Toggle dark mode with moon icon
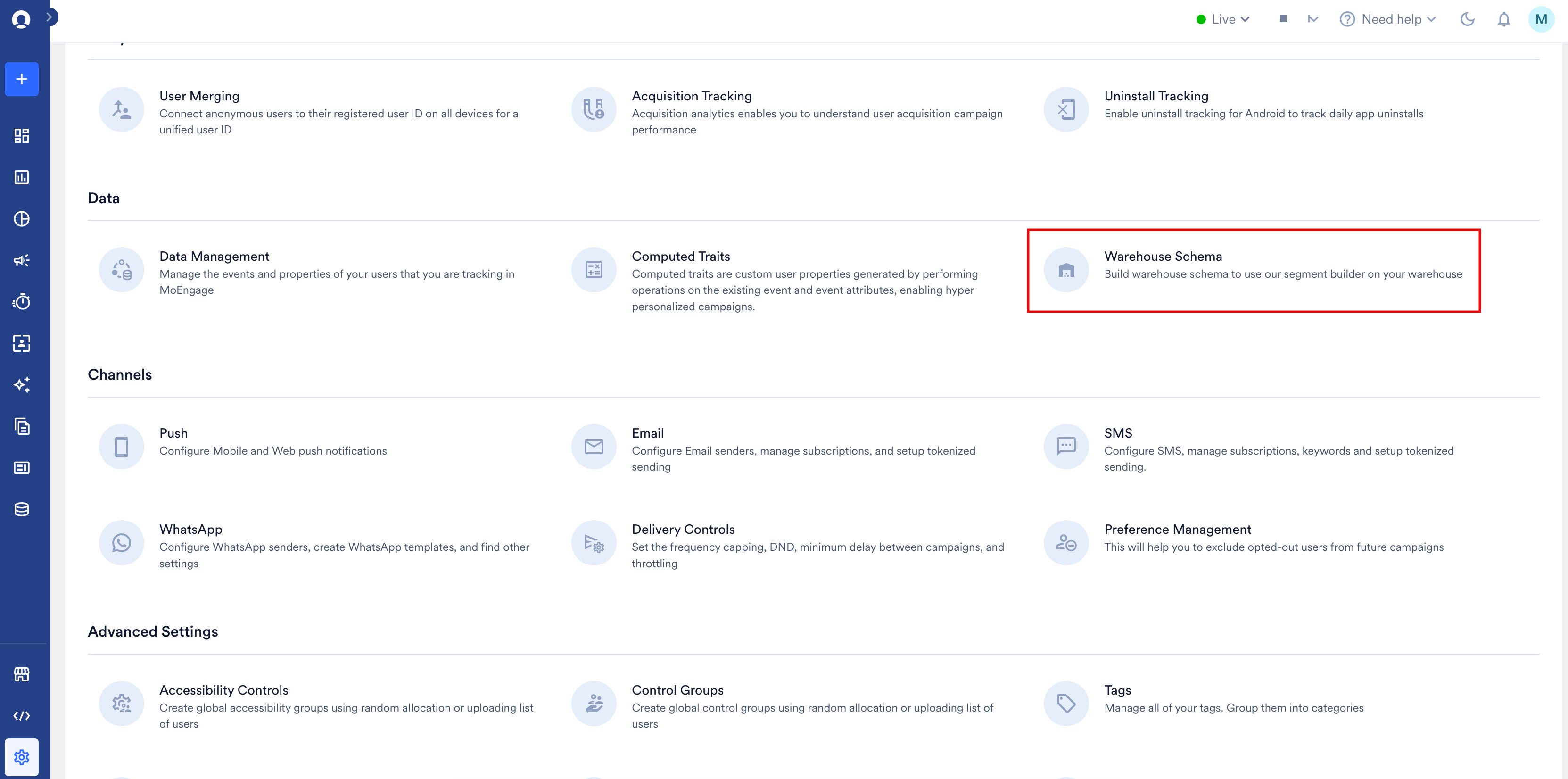1568x779 pixels. coord(1468,19)
